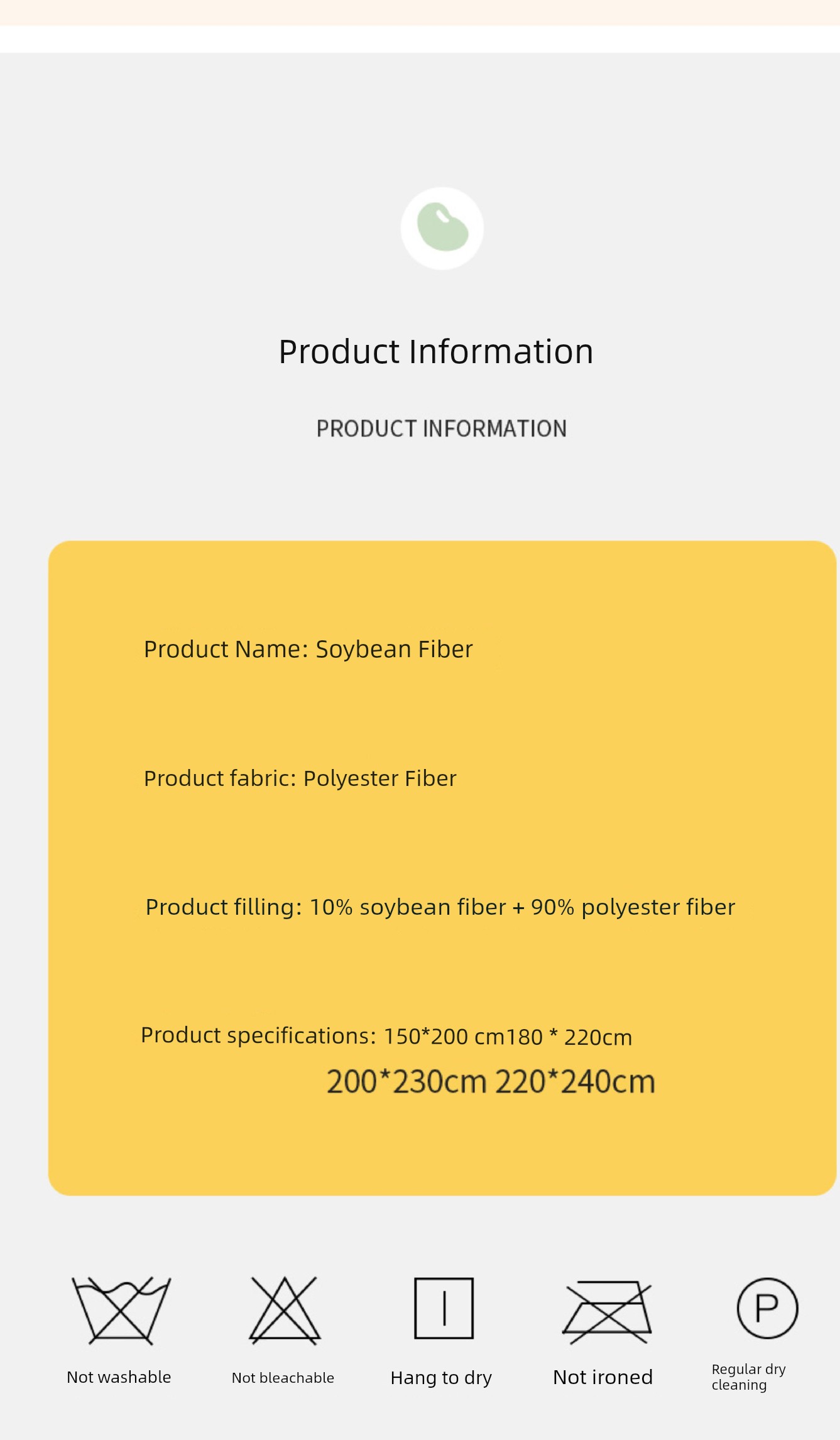Click the Hang to dry square icon

(444, 1308)
